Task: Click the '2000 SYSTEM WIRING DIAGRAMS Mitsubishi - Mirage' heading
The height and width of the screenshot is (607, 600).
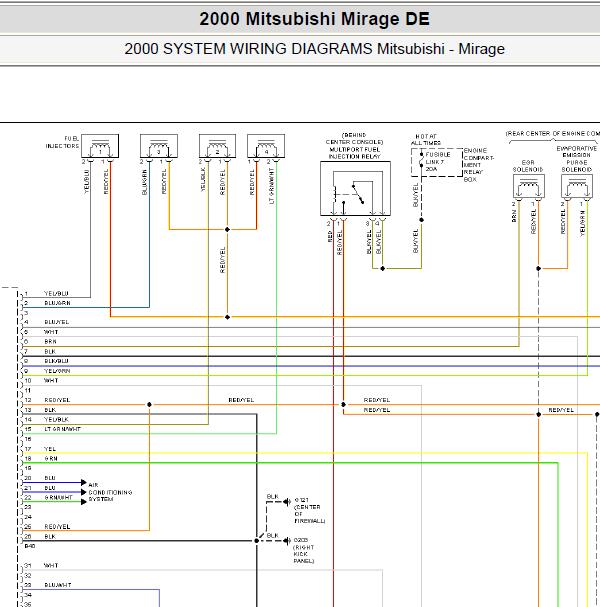Action: click(314, 49)
